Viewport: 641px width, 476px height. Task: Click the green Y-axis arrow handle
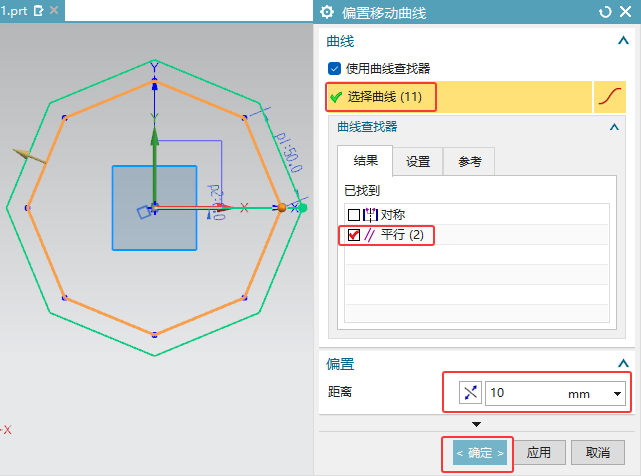[155, 135]
